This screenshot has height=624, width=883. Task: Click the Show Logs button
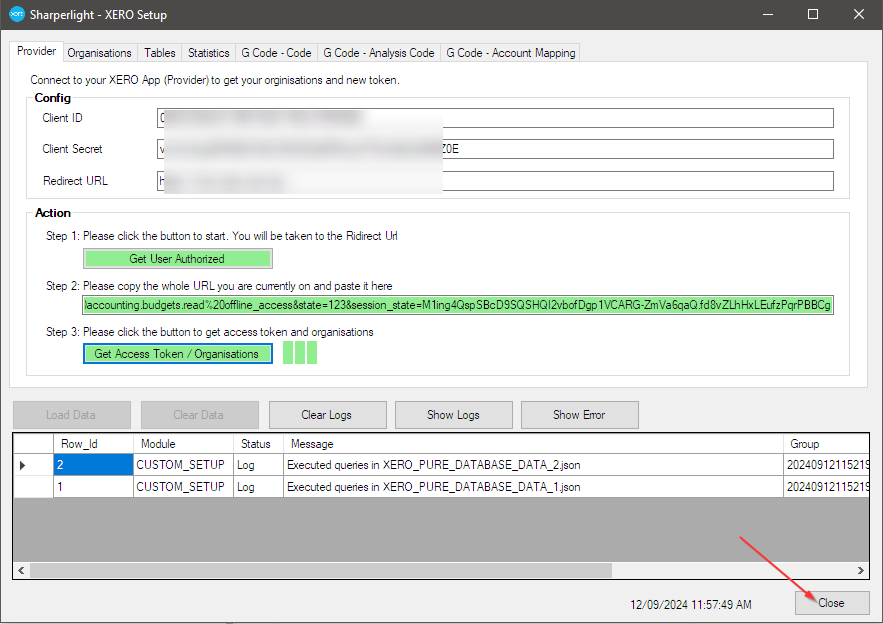[x=453, y=415]
